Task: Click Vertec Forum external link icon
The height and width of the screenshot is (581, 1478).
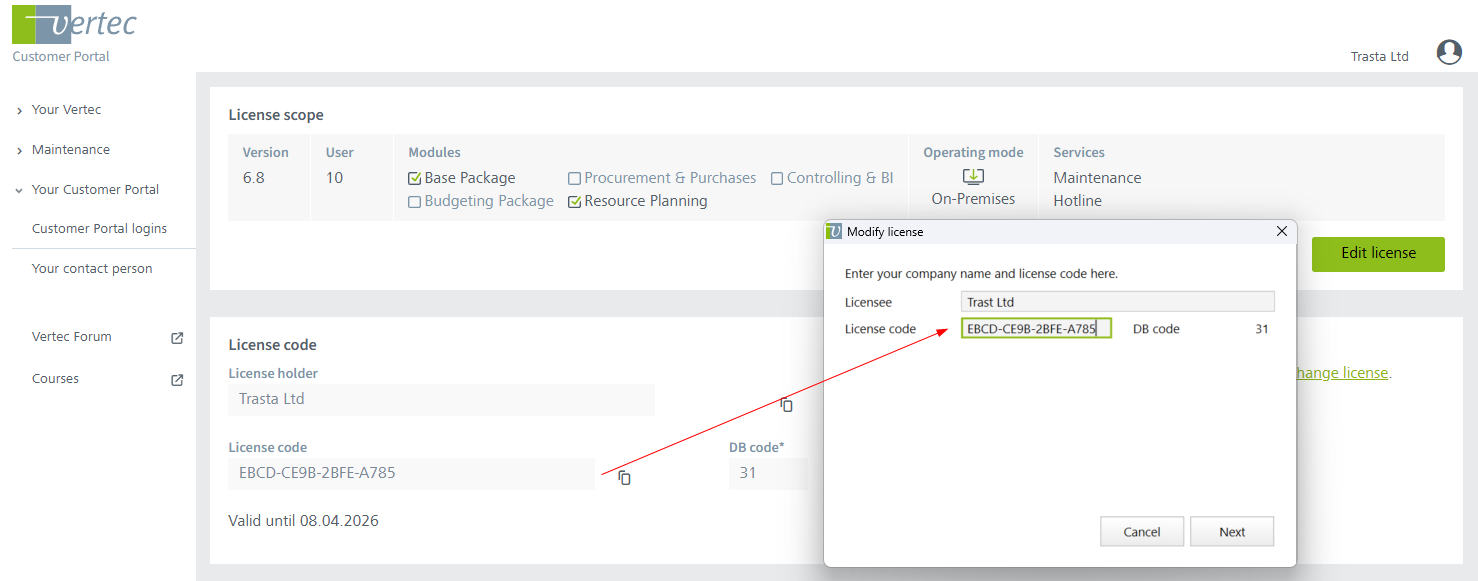Action: click(x=177, y=338)
